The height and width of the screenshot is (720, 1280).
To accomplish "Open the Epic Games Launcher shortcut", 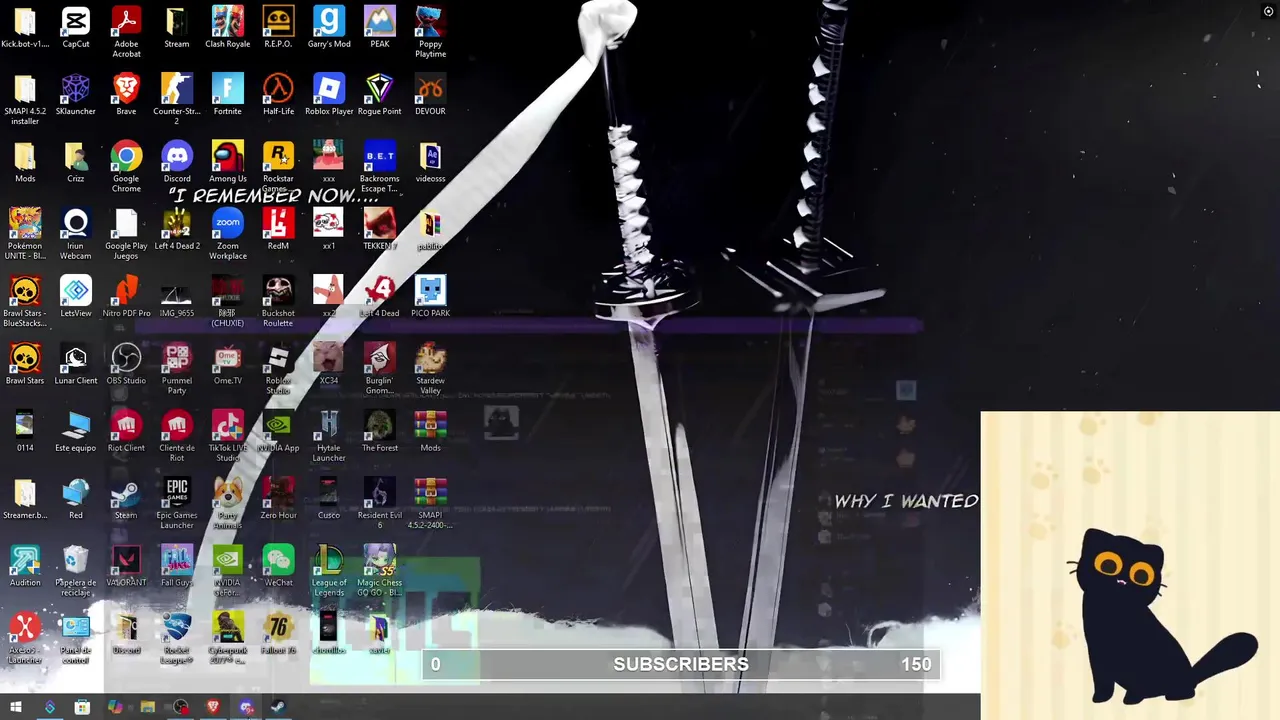I will (x=177, y=502).
